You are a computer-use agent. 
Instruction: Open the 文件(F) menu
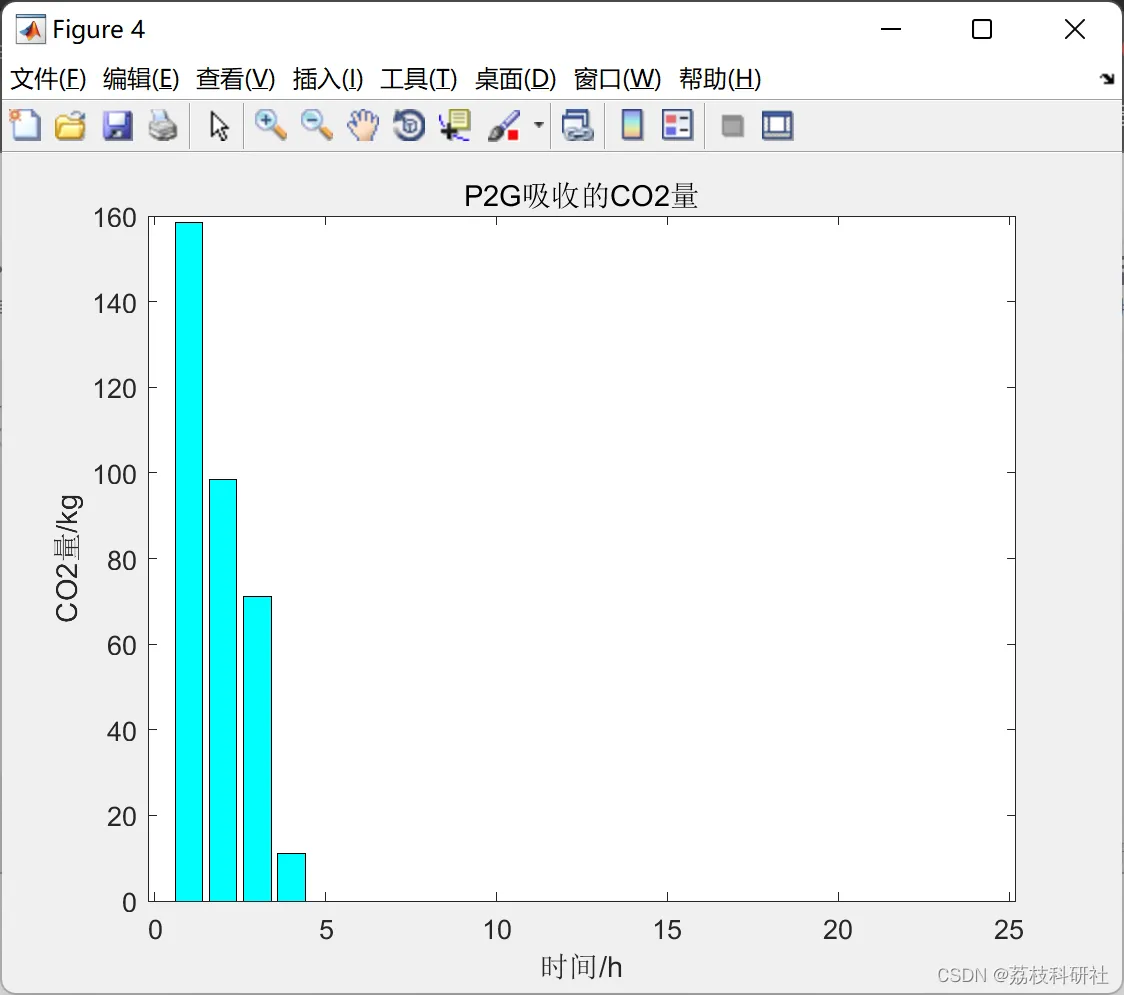(48, 79)
